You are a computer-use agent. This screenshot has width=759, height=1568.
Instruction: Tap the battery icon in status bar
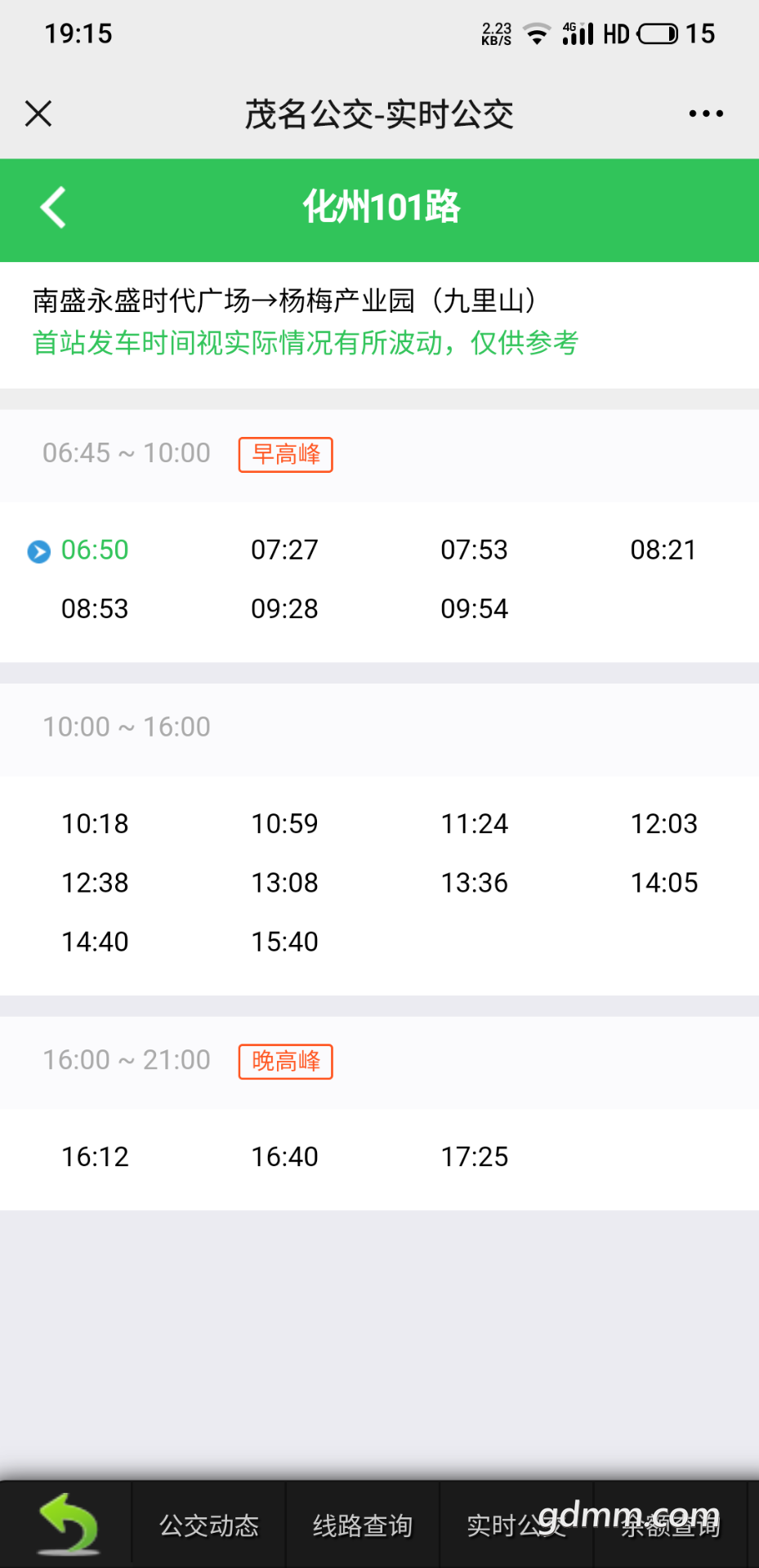[x=658, y=33]
